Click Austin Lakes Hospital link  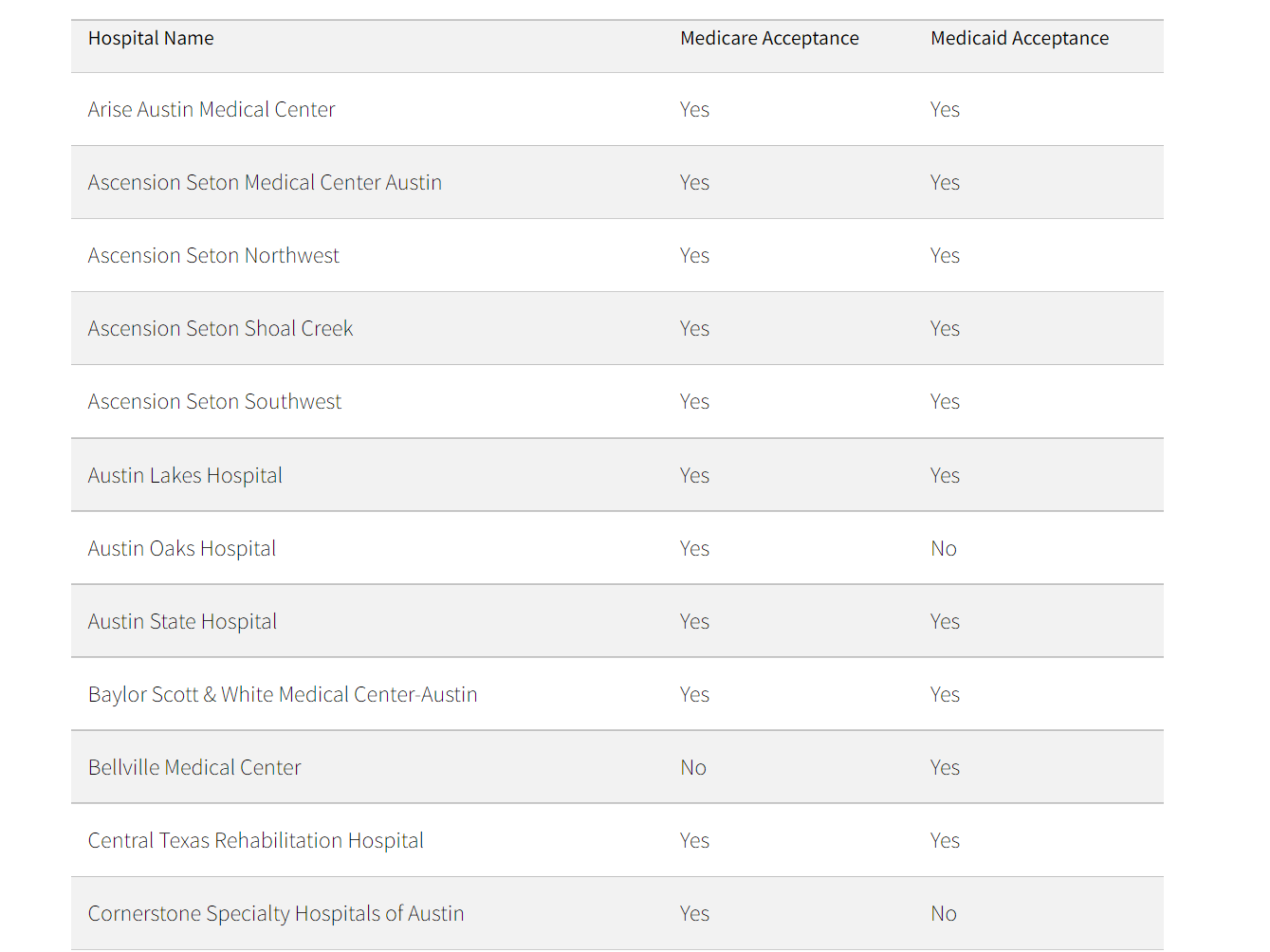point(185,476)
